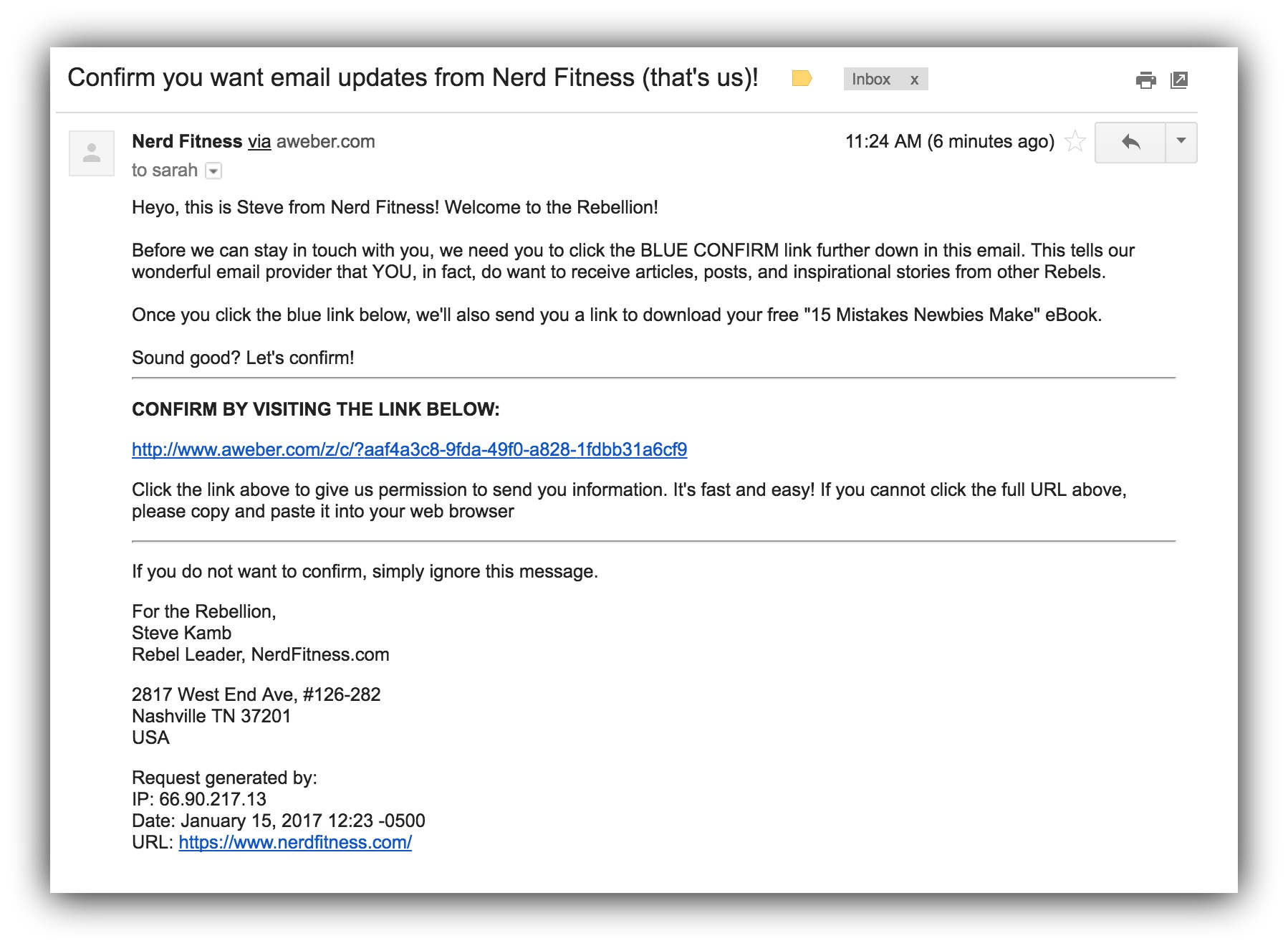The height and width of the screenshot is (946, 1288).
Task: Open the more reply options dropdown
Action: pyautogui.click(x=1181, y=143)
